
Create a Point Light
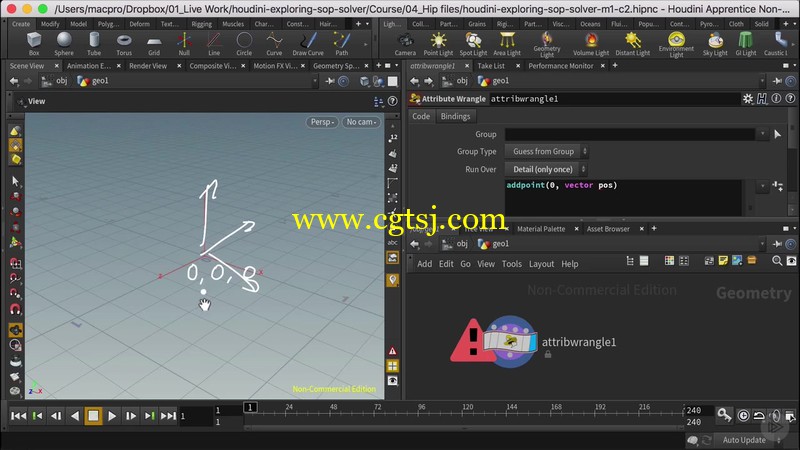pyautogui.click(x=438, y=43)
